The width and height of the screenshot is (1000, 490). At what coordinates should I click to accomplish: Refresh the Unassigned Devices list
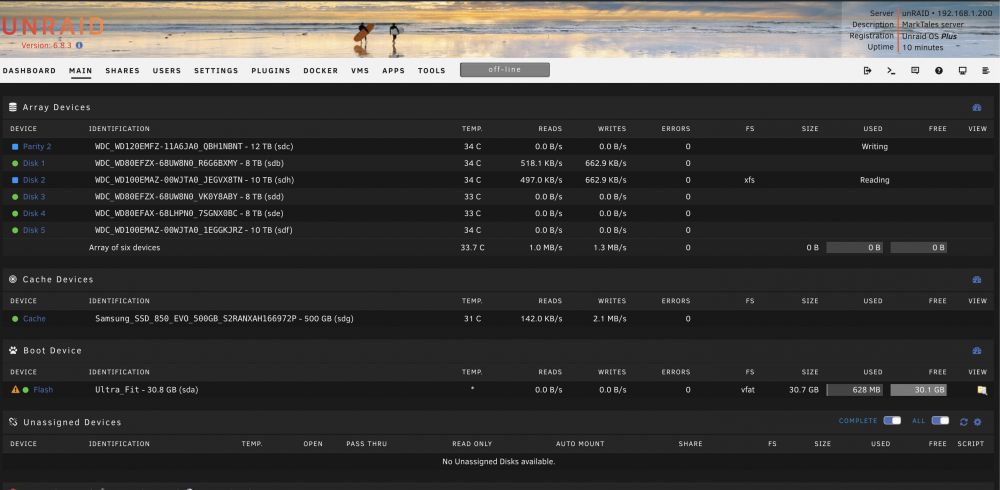point(964,422)
